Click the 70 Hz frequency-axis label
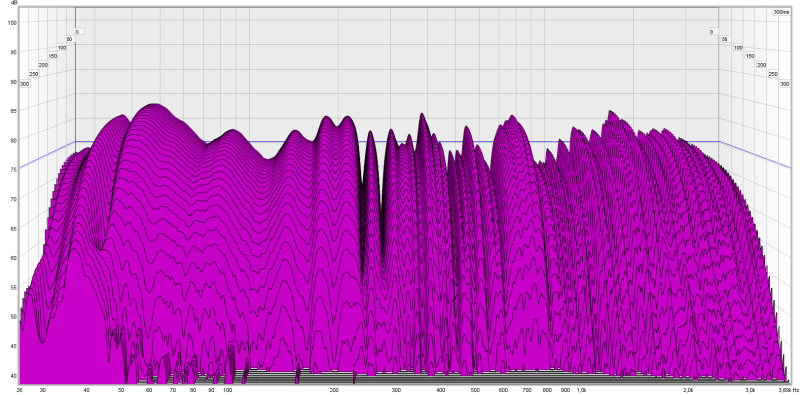Screen dimensions: 800x395 point(173,390)
